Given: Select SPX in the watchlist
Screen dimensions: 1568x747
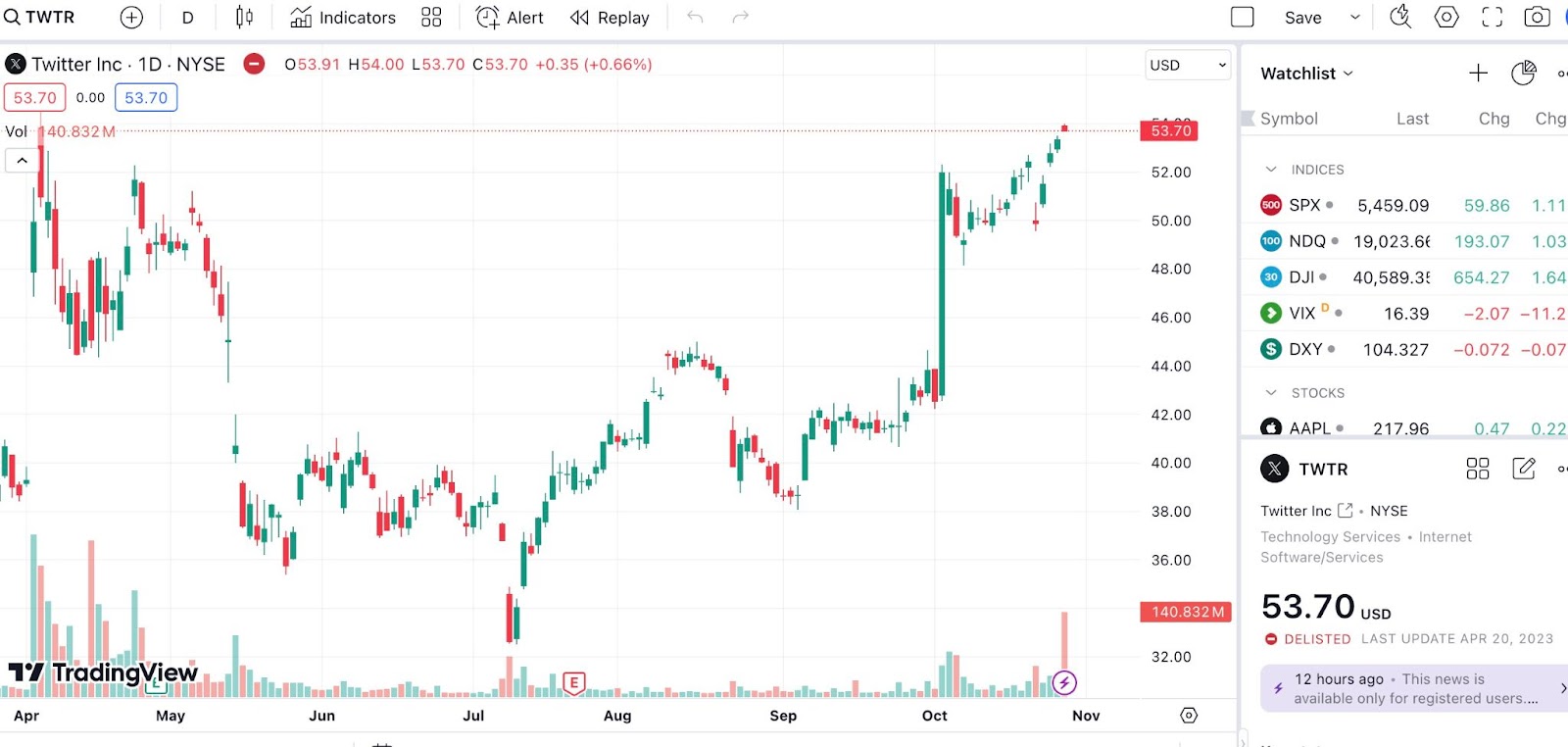Looking at the screenshot, I should 1403,206.
